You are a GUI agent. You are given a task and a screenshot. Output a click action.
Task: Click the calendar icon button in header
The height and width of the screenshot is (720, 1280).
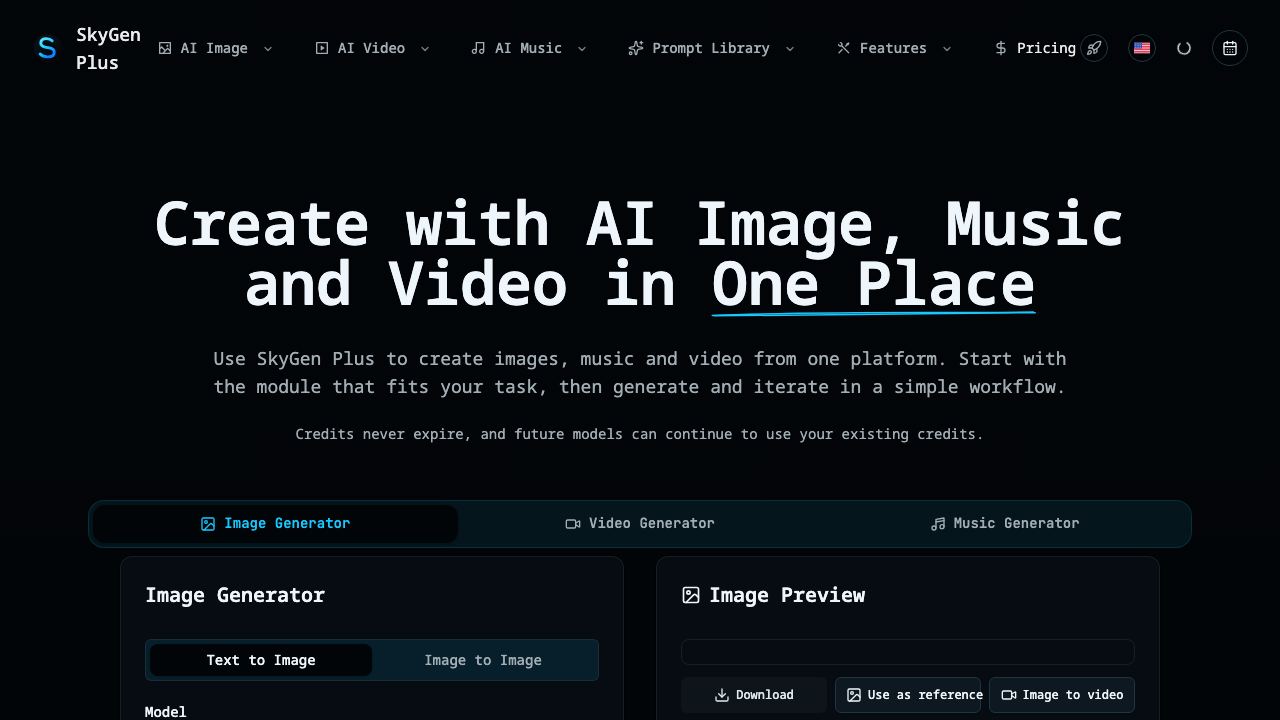pyautogui.click(x=1230, y=48)
